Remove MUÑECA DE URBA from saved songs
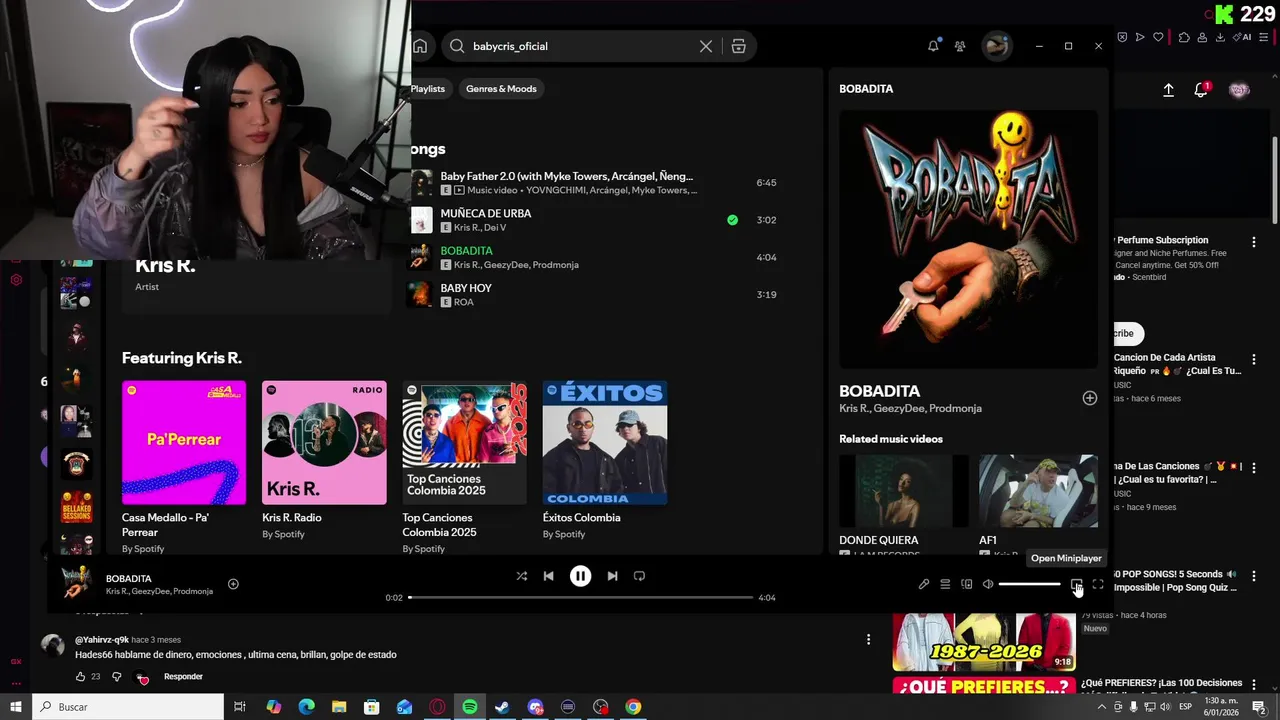 point(733,220)
